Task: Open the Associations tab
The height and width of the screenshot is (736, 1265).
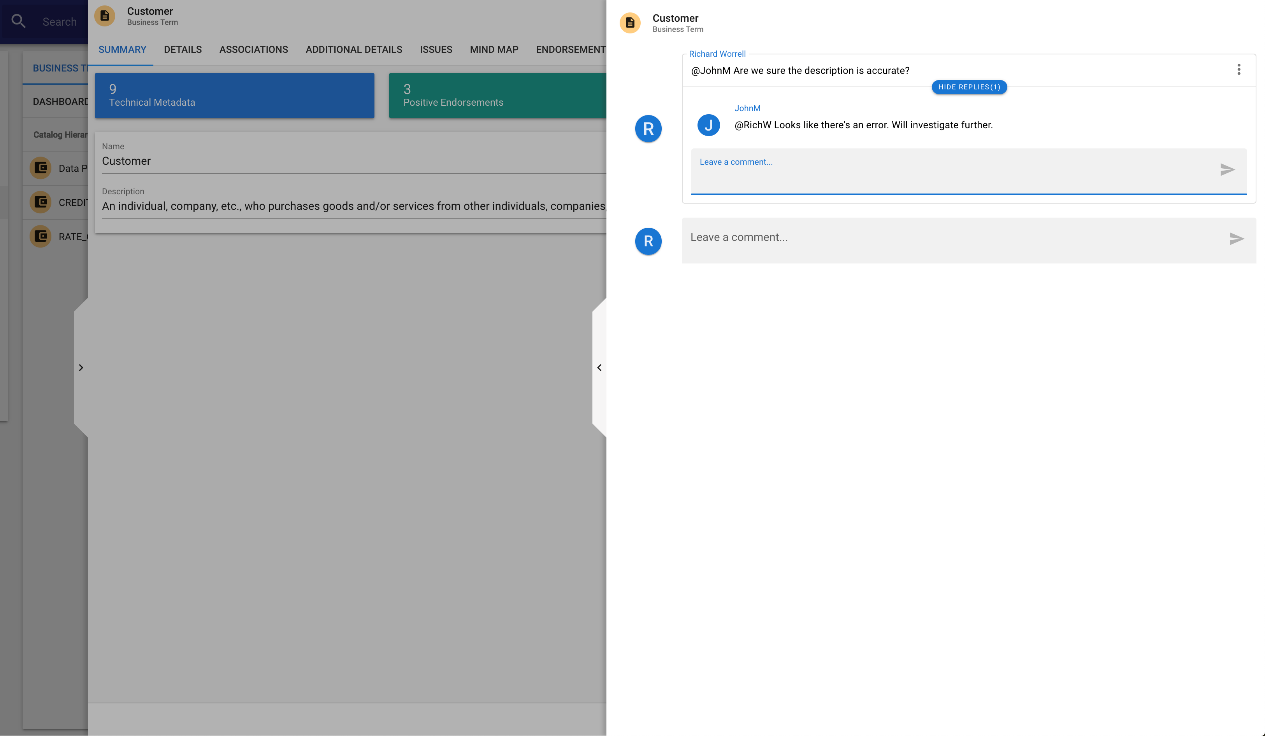Action: (254, 50)
